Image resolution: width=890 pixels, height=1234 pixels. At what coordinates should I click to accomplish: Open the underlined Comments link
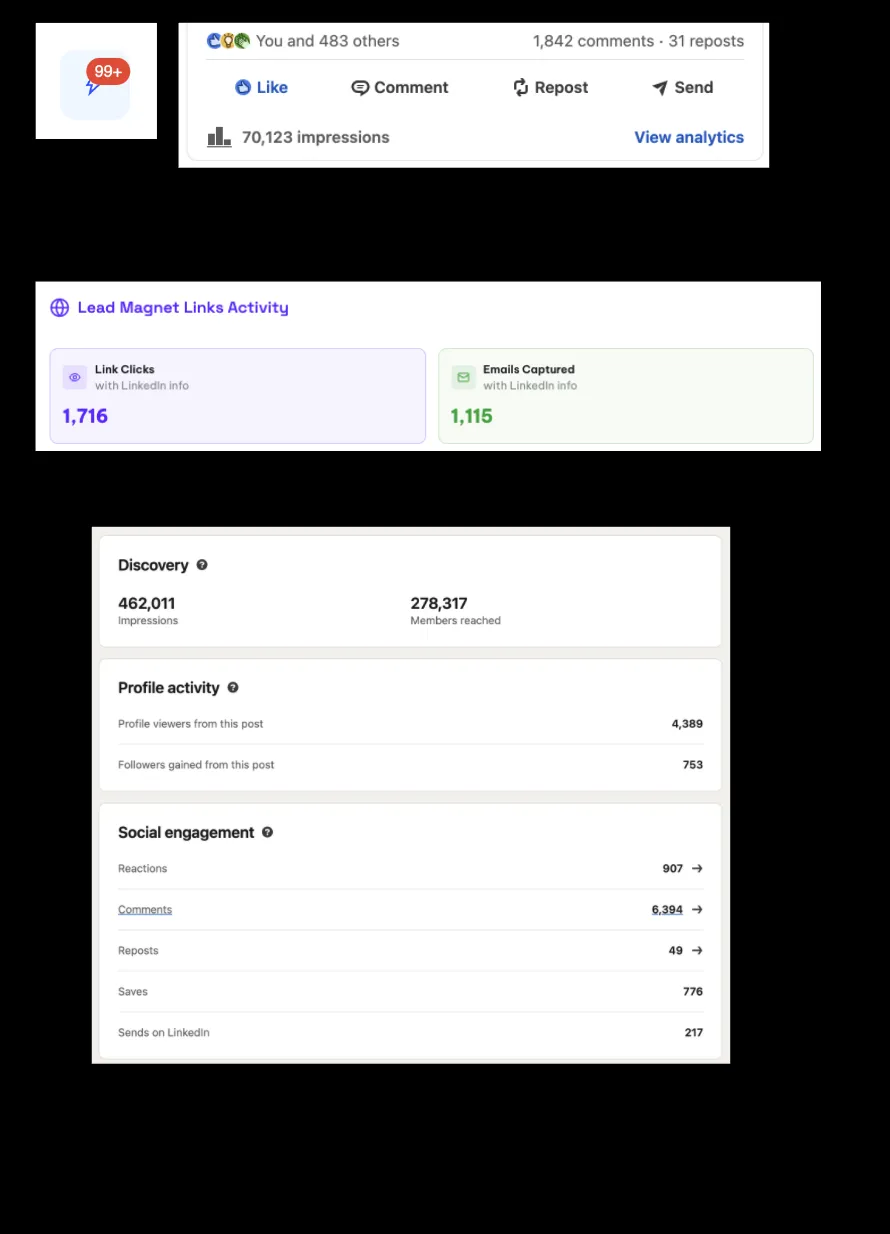[x=145, y=910]
